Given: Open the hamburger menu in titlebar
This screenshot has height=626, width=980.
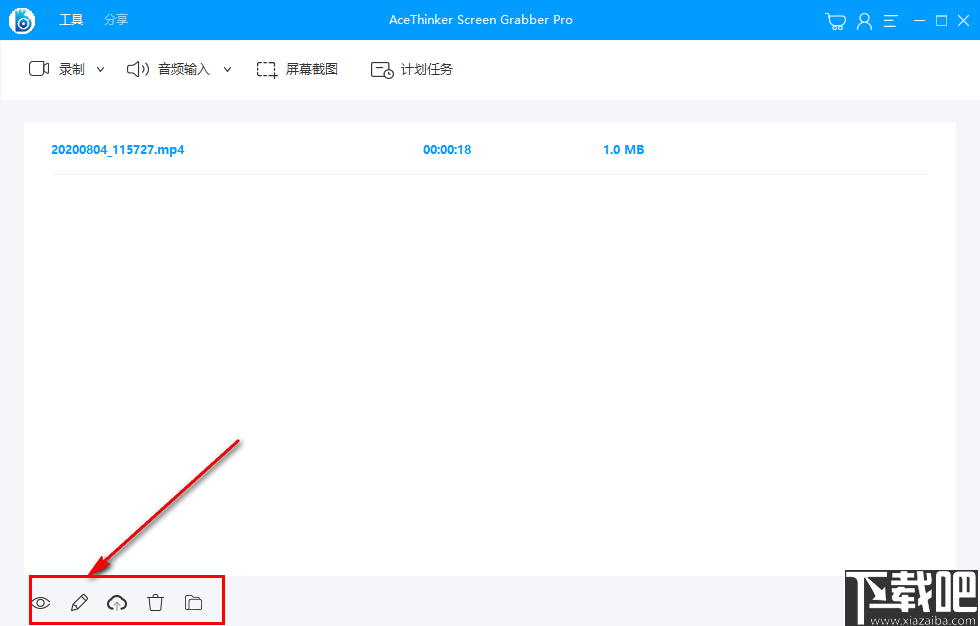Looking at the screenshot, I should click(x=890, y=19).
